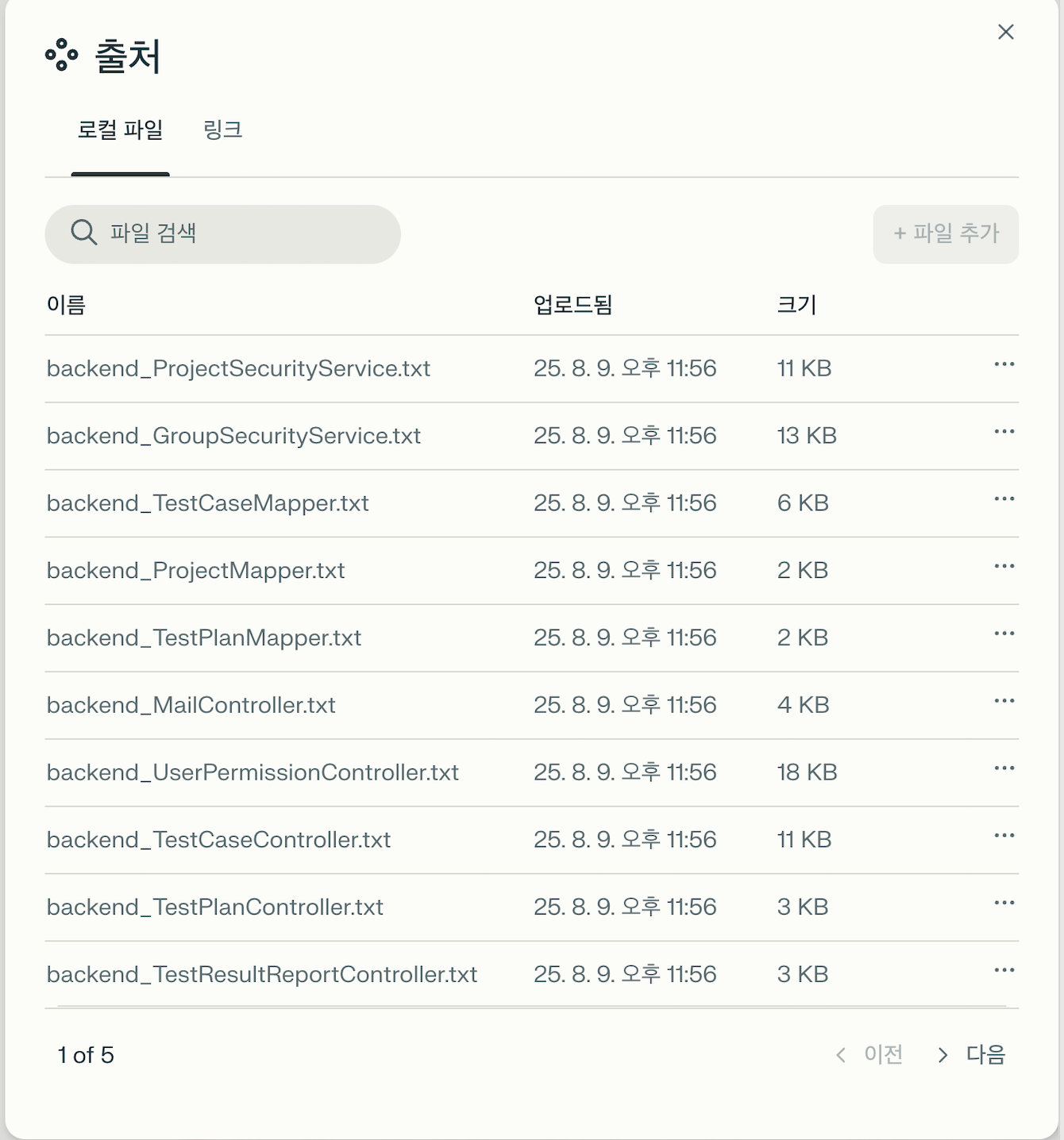Click the 파일 추가 button
This screenshot has width=1064, height=1140.
pos(946,234)
